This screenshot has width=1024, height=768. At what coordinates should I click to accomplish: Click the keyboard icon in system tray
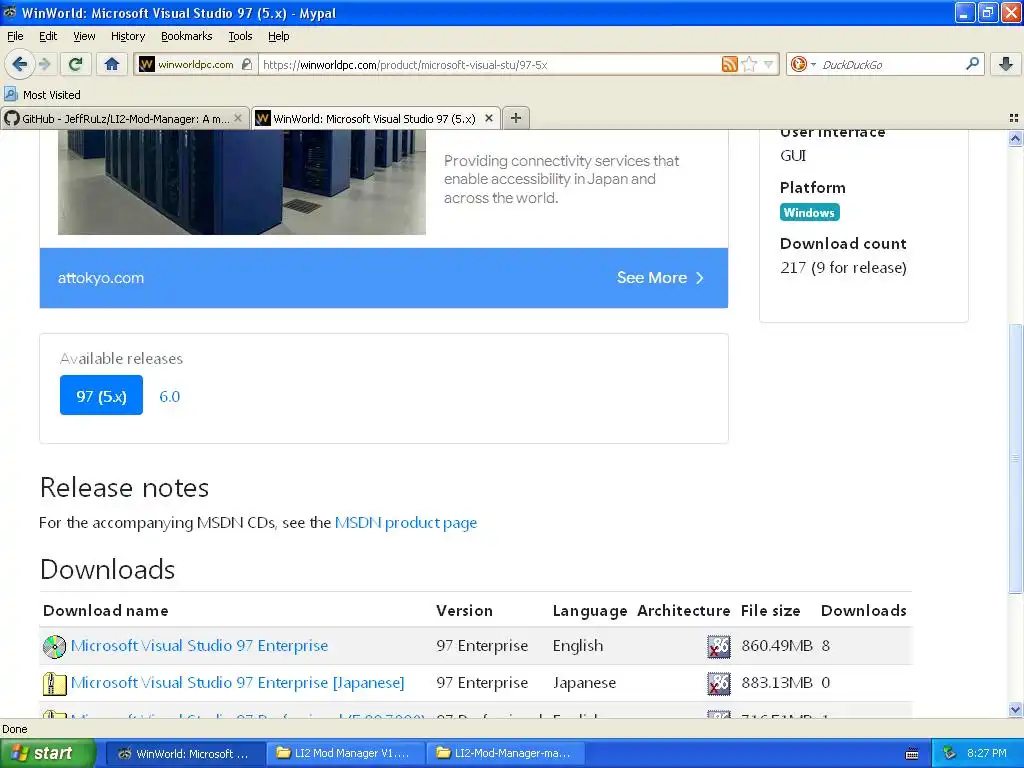click(912, 754)
